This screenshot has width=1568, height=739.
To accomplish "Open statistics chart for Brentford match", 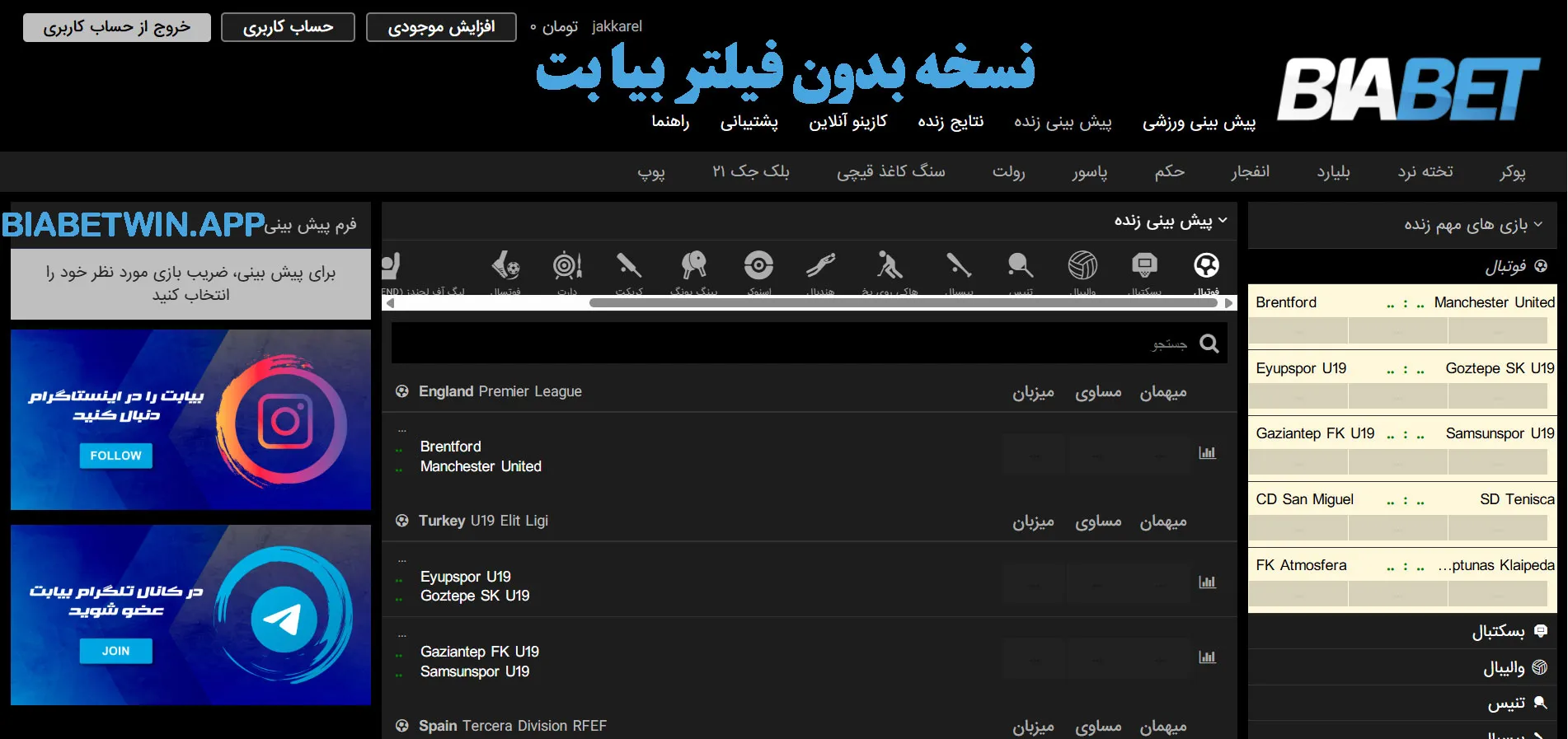I will (1207, 453).
